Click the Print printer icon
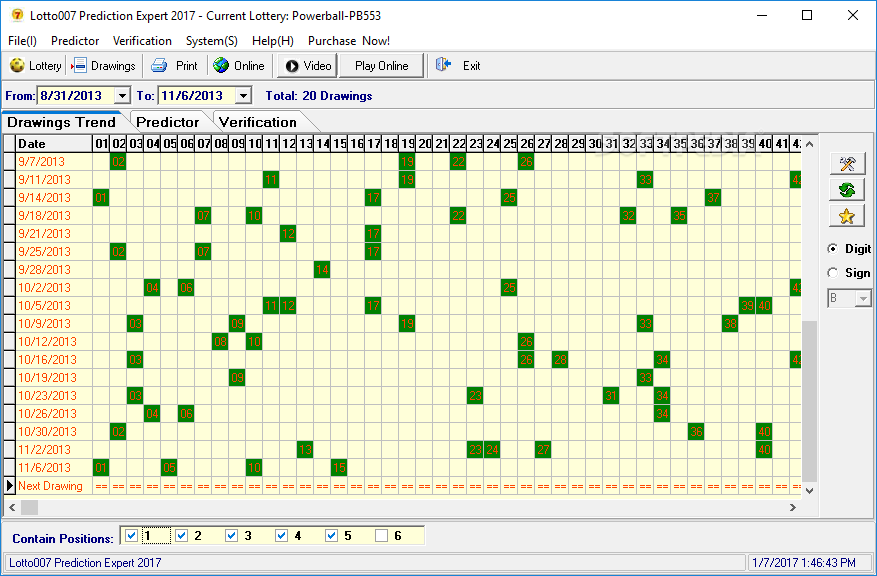This screenshot has height=576, width=877. coord(159,65)
